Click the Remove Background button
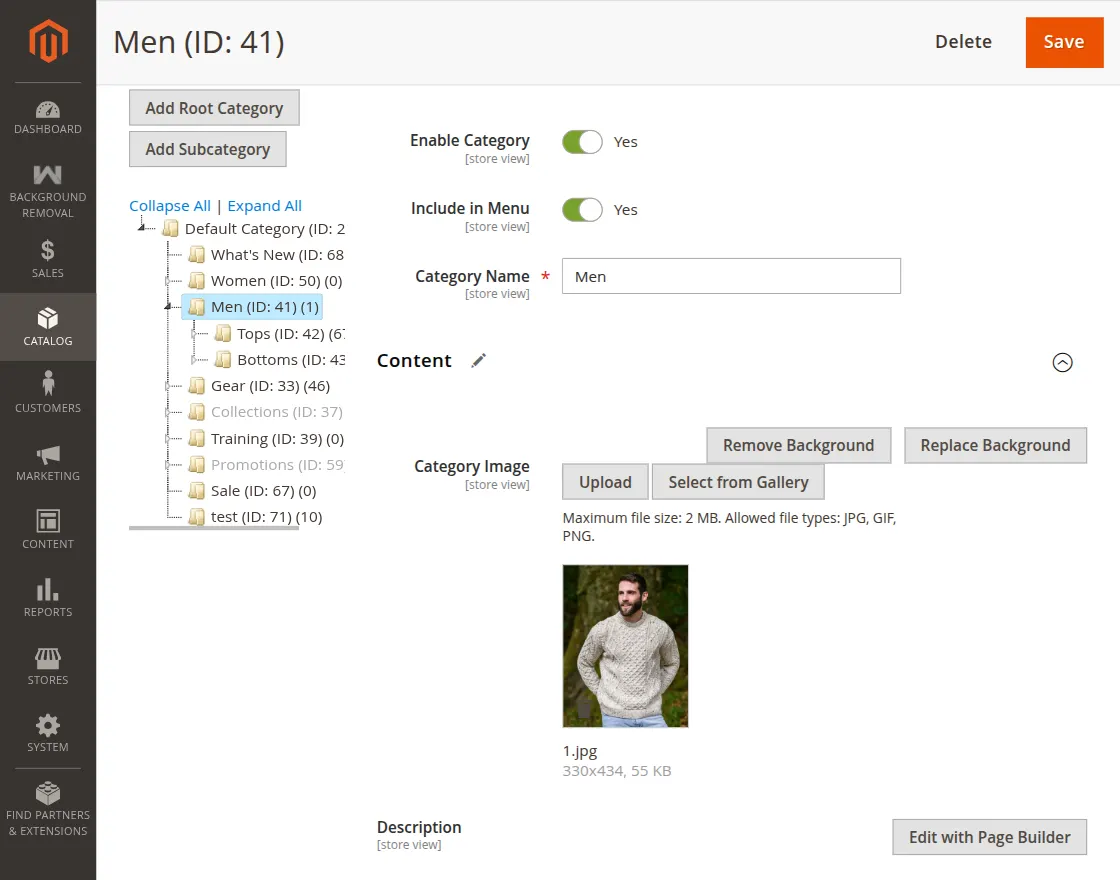 coord(798,445)
